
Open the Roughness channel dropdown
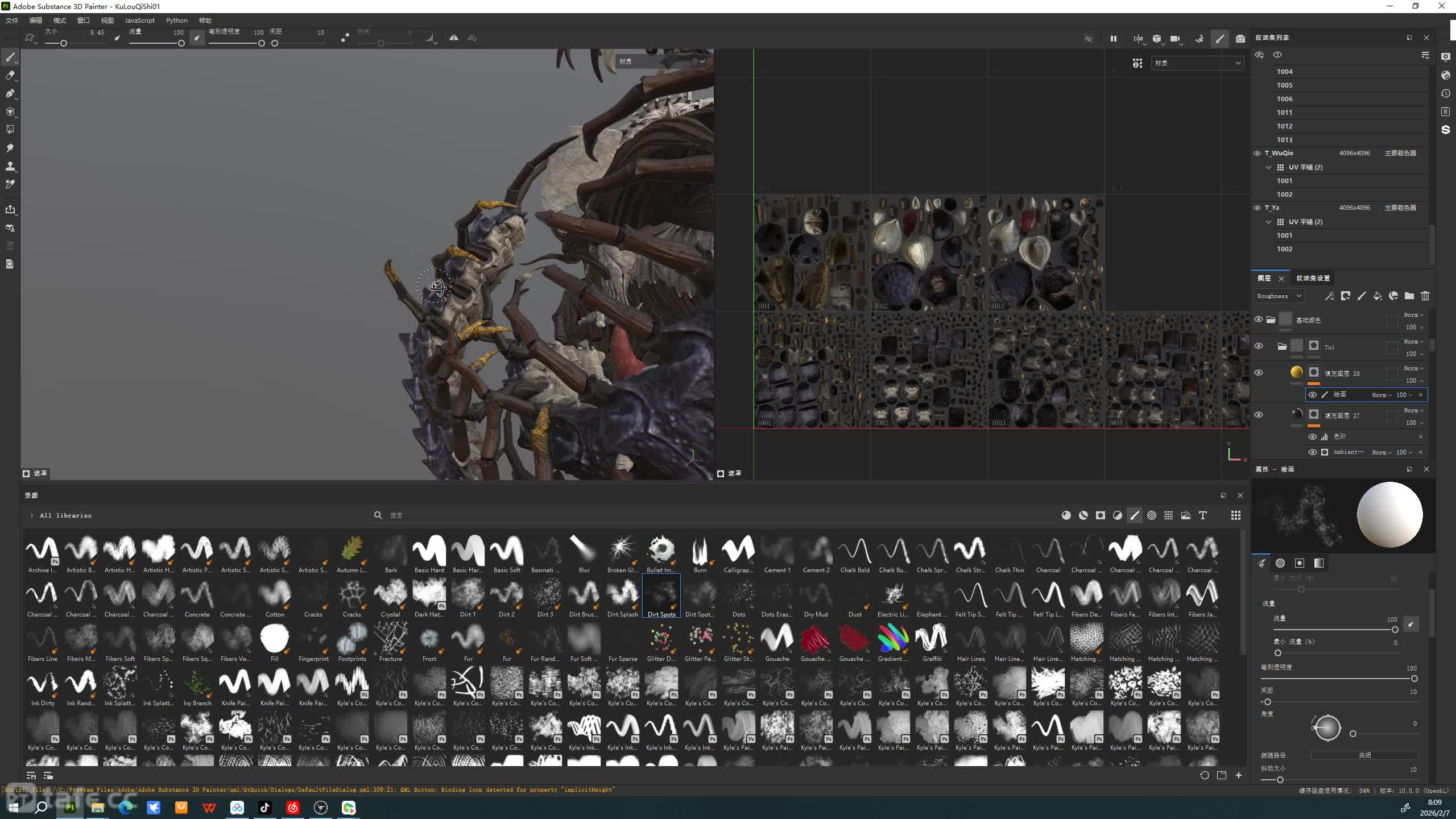tap(1279, 296)
